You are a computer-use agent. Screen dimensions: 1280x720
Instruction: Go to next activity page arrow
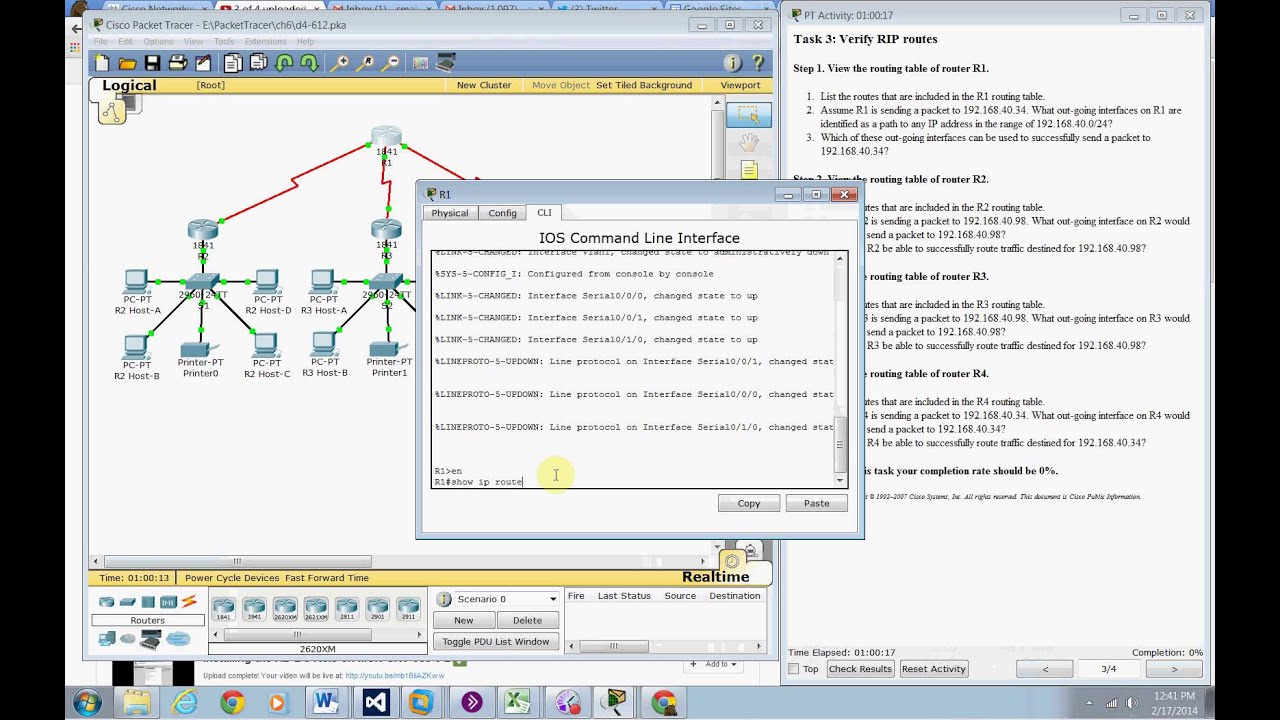coord(1174,669)
